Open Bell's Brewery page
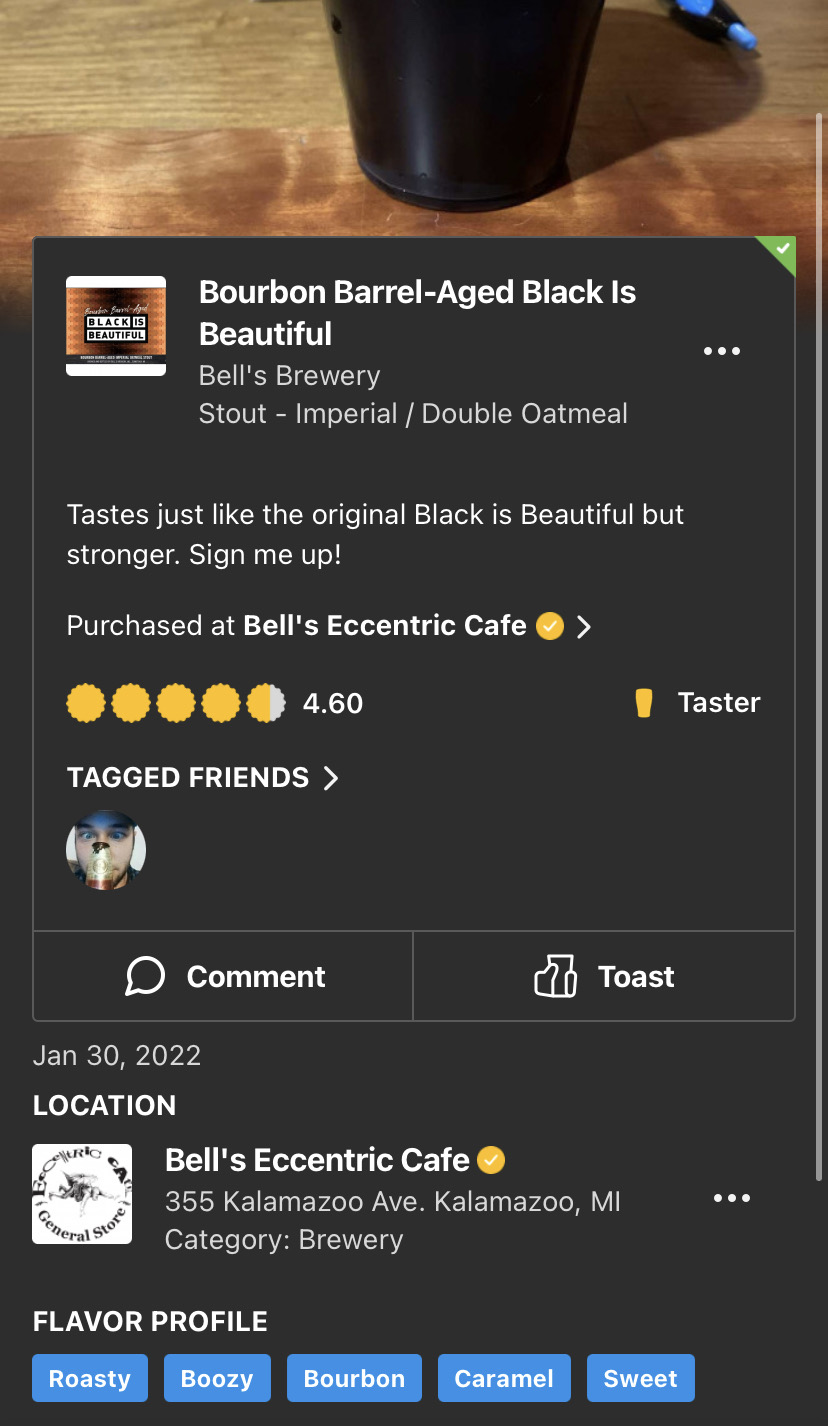 click(x=290, y=376)
